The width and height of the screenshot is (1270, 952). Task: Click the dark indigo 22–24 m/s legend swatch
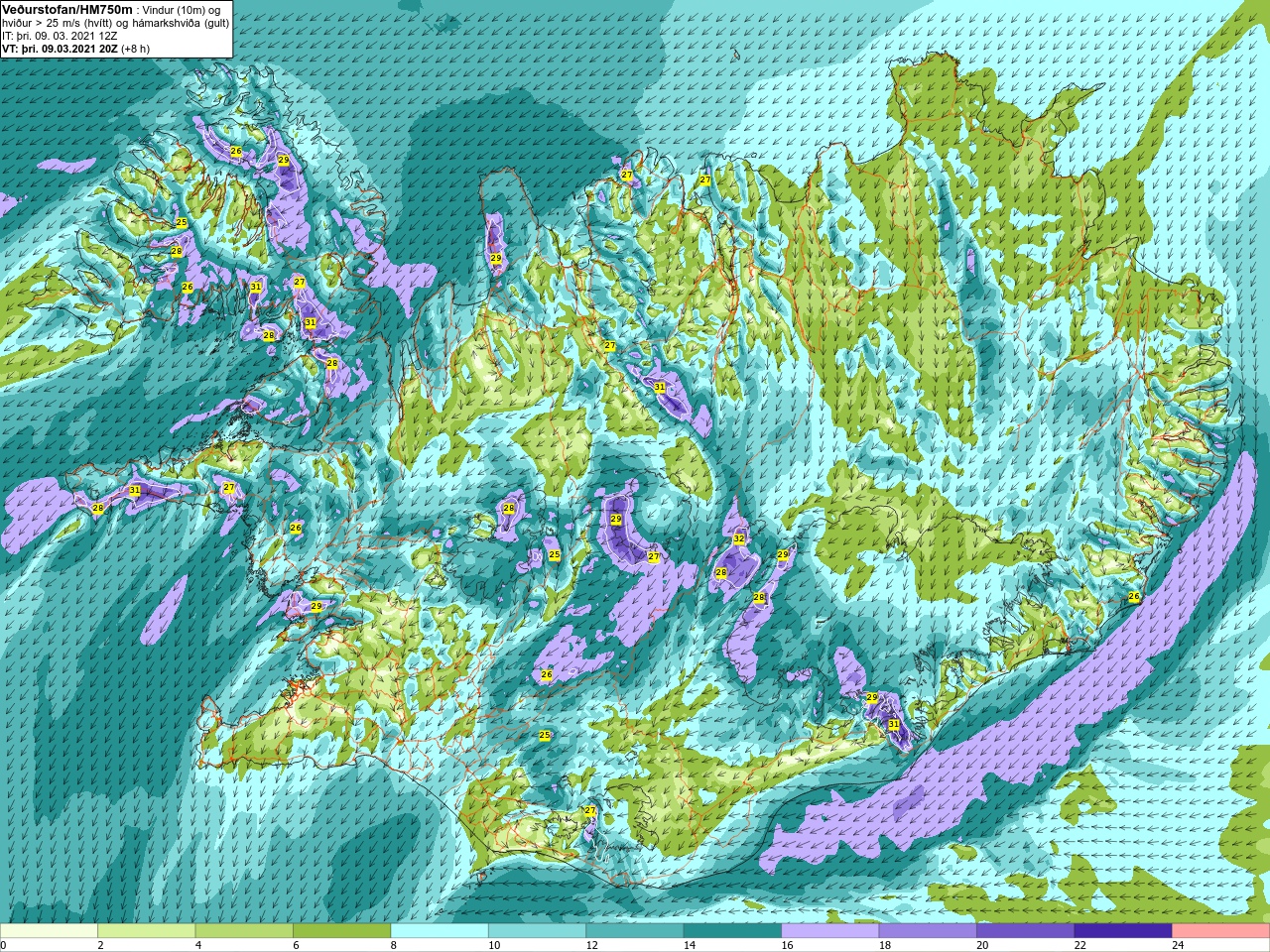click(x=1123, y=931)
